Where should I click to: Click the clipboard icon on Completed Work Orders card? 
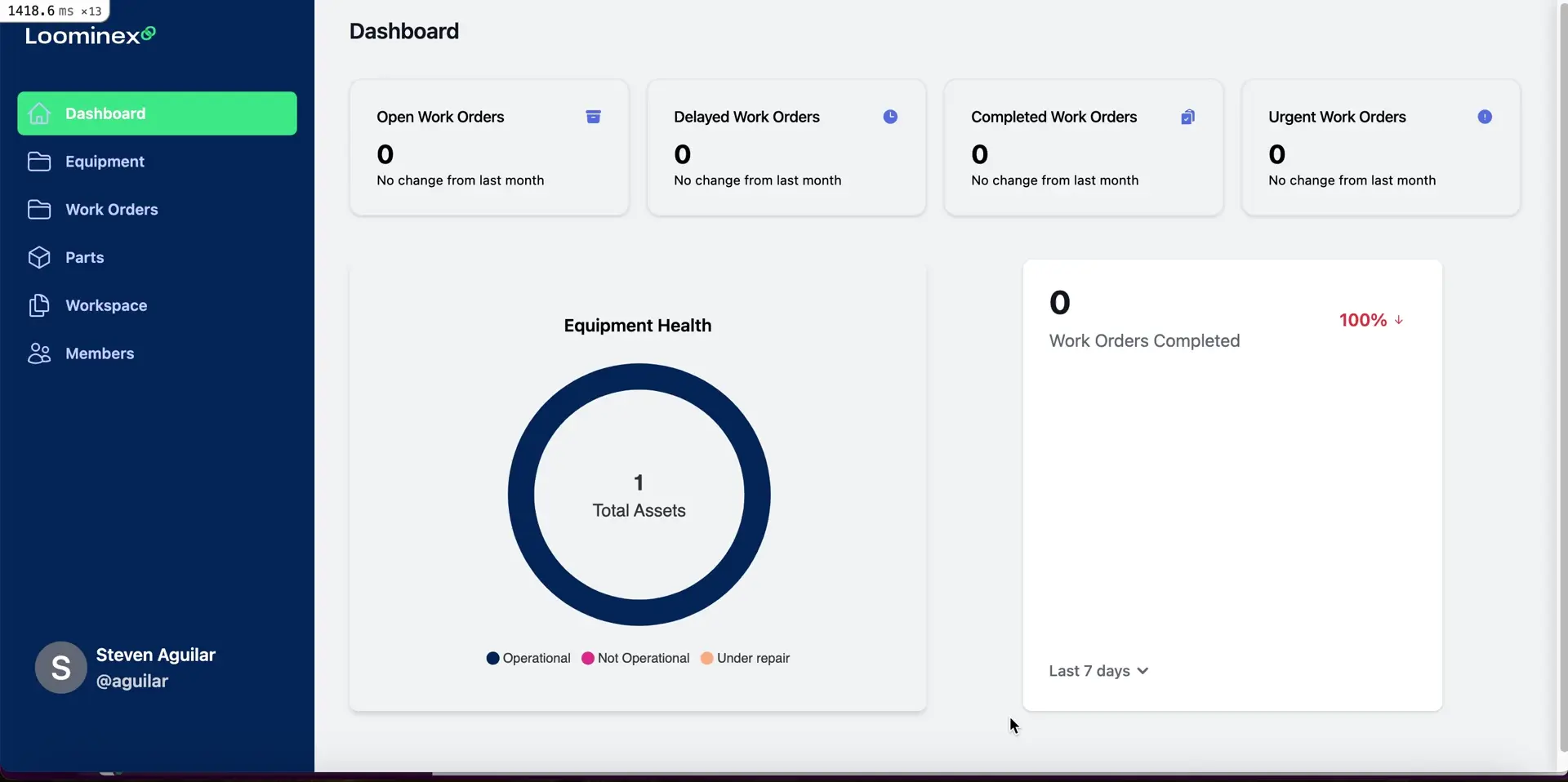click(x=1187, y=116)
